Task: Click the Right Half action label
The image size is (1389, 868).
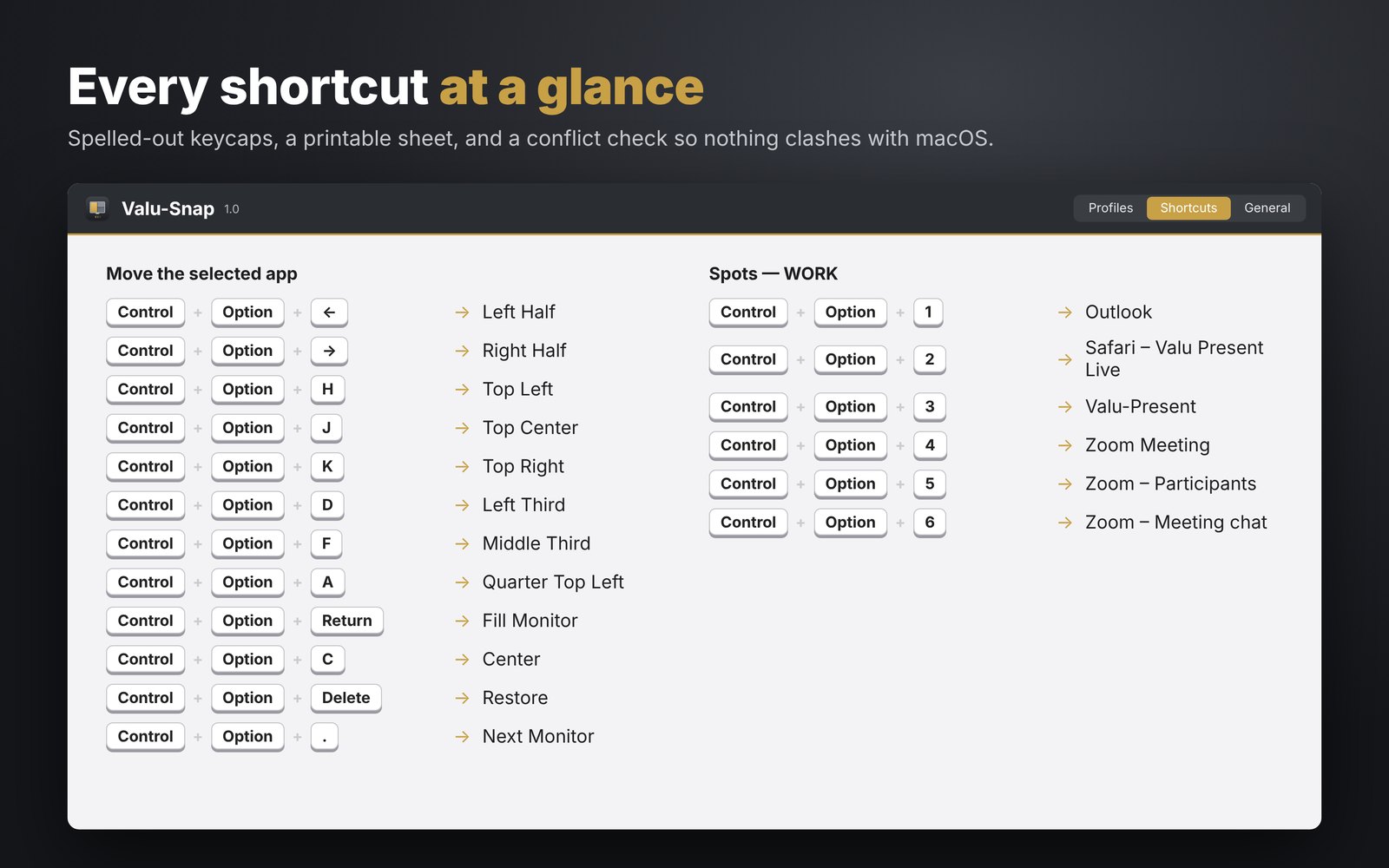Action: pyautogui.click(x=524, y=351)
